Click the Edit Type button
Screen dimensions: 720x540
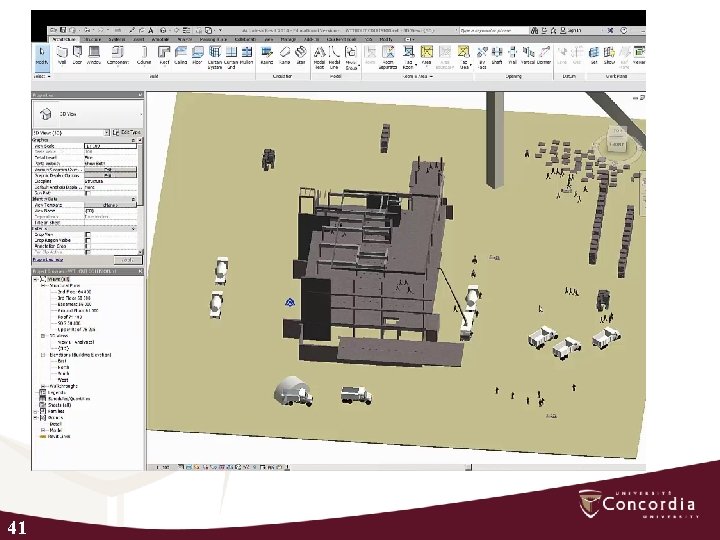(x=127, y=132)
